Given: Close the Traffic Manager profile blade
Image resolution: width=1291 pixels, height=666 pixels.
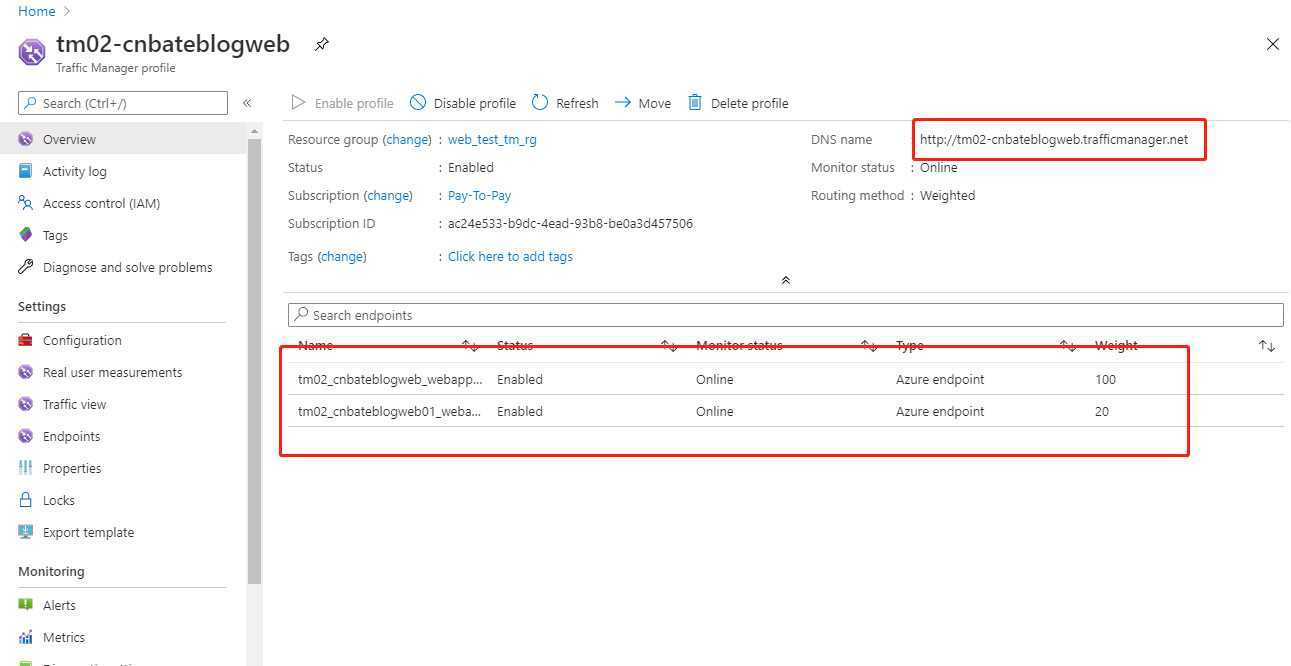Looking at the screenshot, I should click(x=1273, y=44).
